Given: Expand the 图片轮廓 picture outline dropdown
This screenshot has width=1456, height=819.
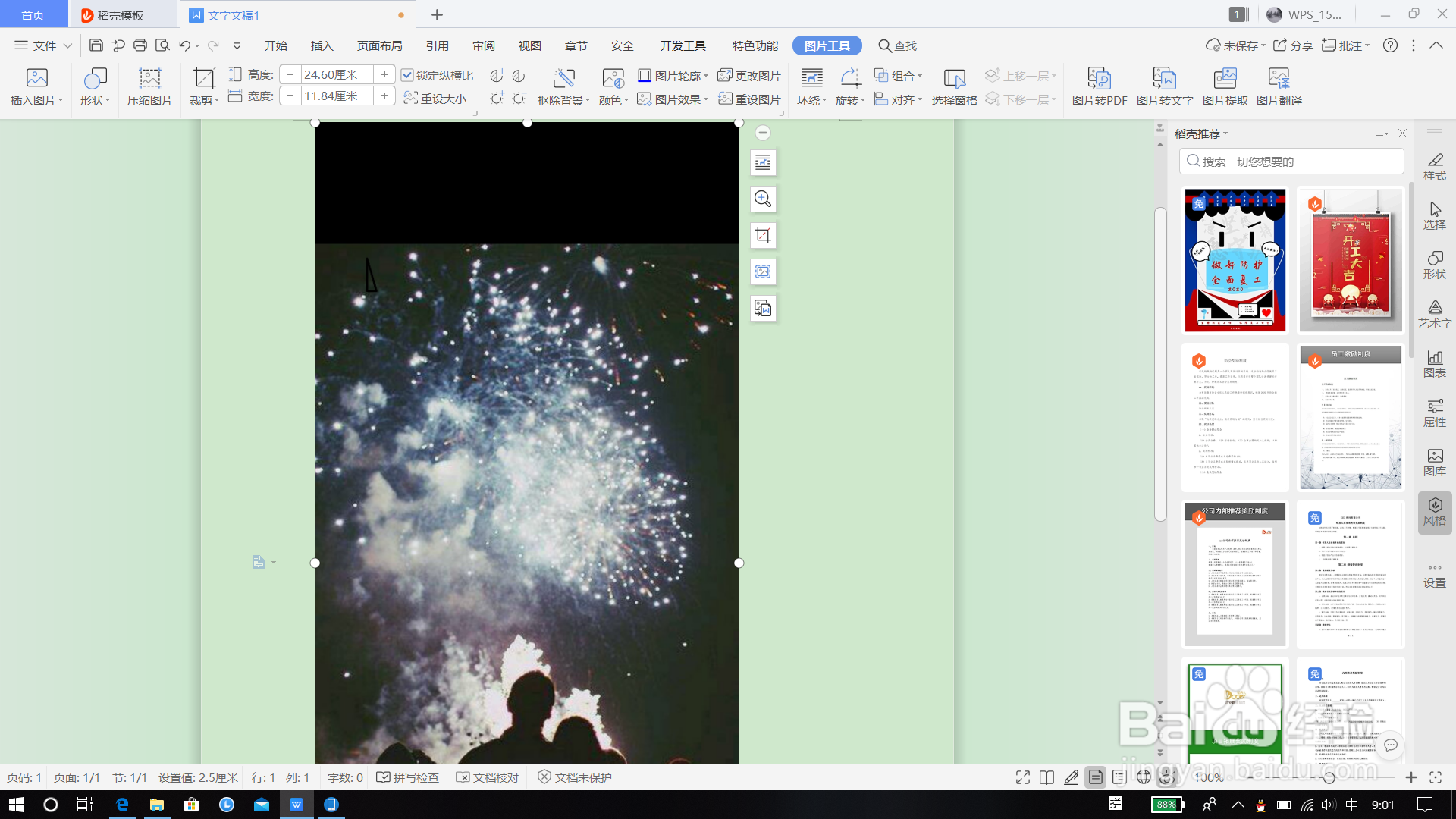Looking at the screenshot, I should 706,76.
